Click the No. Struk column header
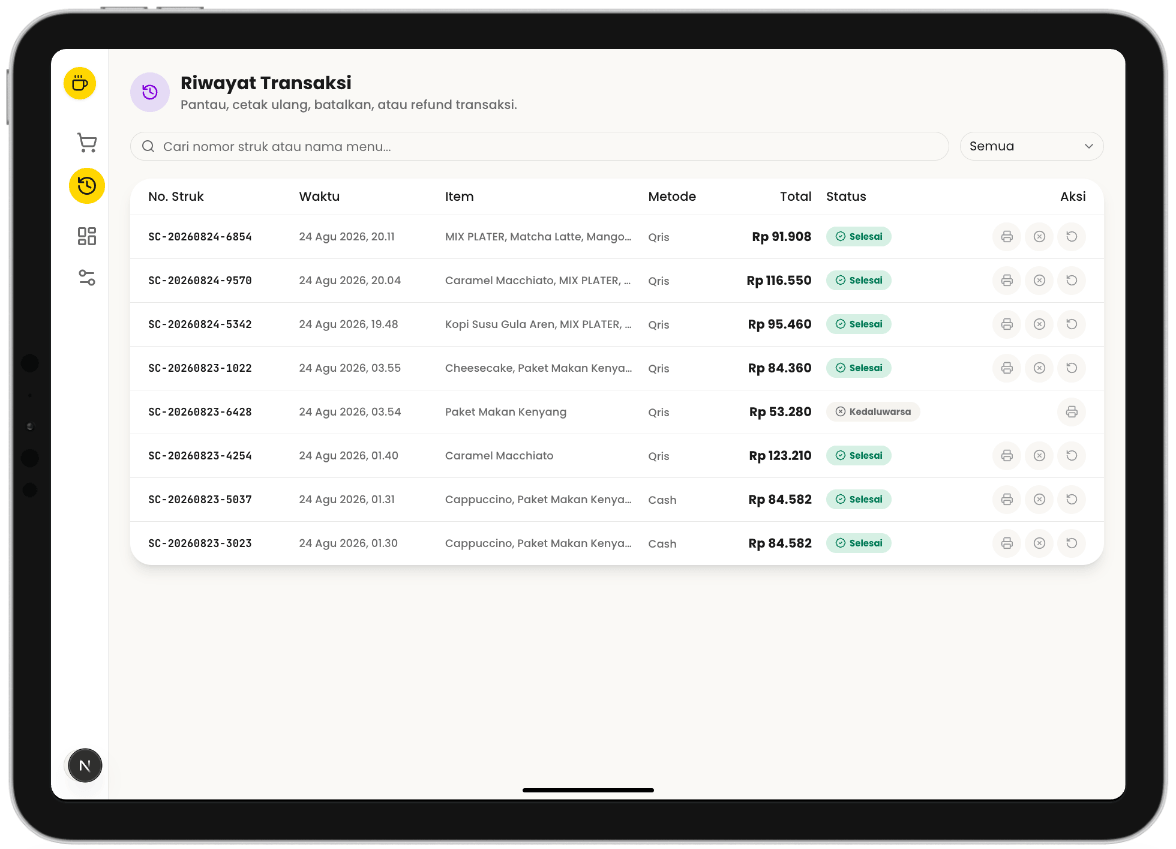The image size is (1176, 849). pyautogui.click(x=176, y=196)
